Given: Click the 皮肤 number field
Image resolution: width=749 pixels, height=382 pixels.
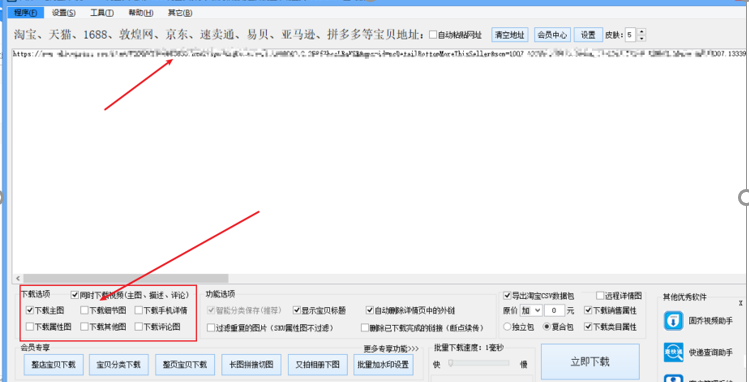Looking at the screenshot, I should point(631,35).
